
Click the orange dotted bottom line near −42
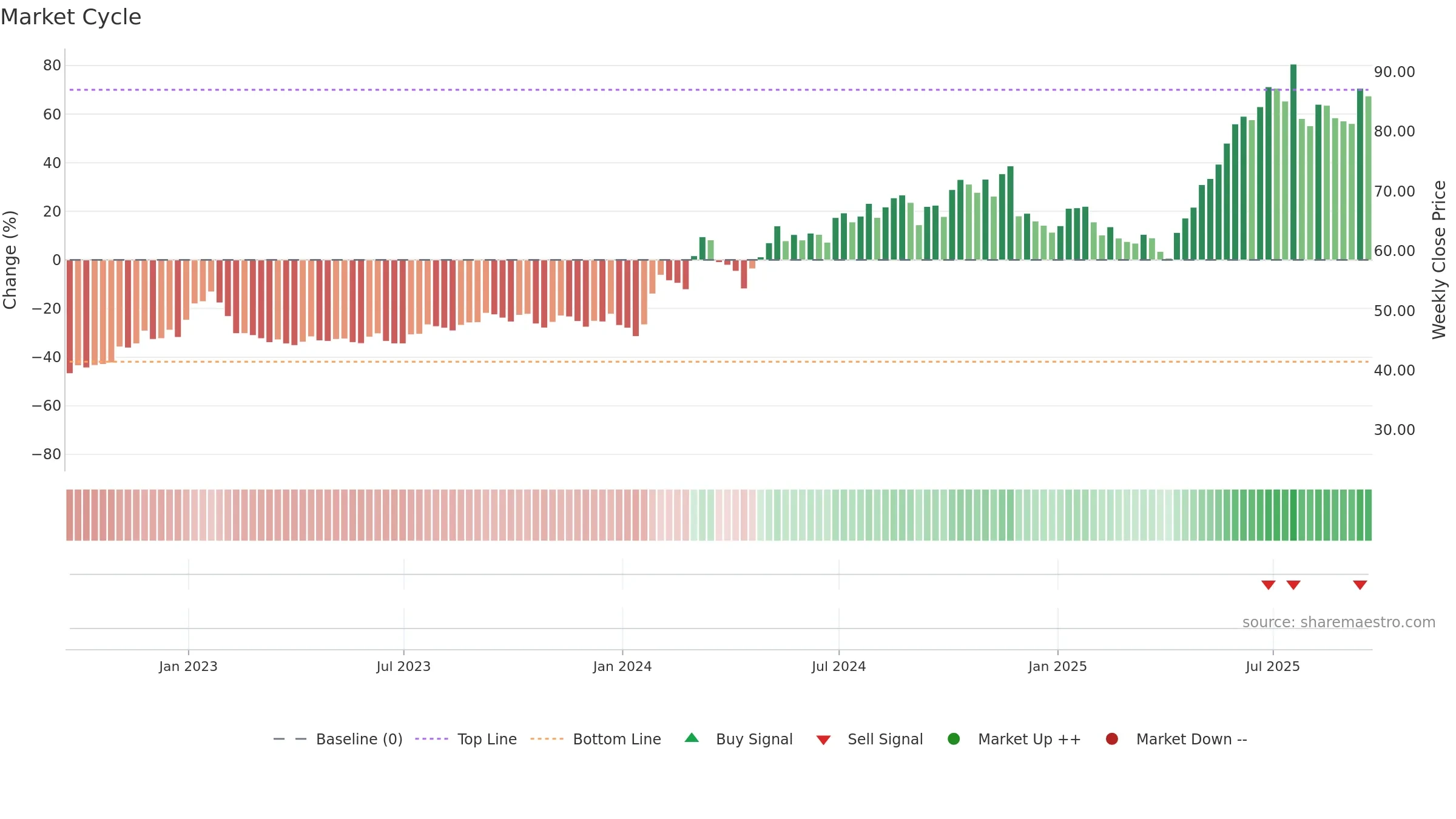719,362
